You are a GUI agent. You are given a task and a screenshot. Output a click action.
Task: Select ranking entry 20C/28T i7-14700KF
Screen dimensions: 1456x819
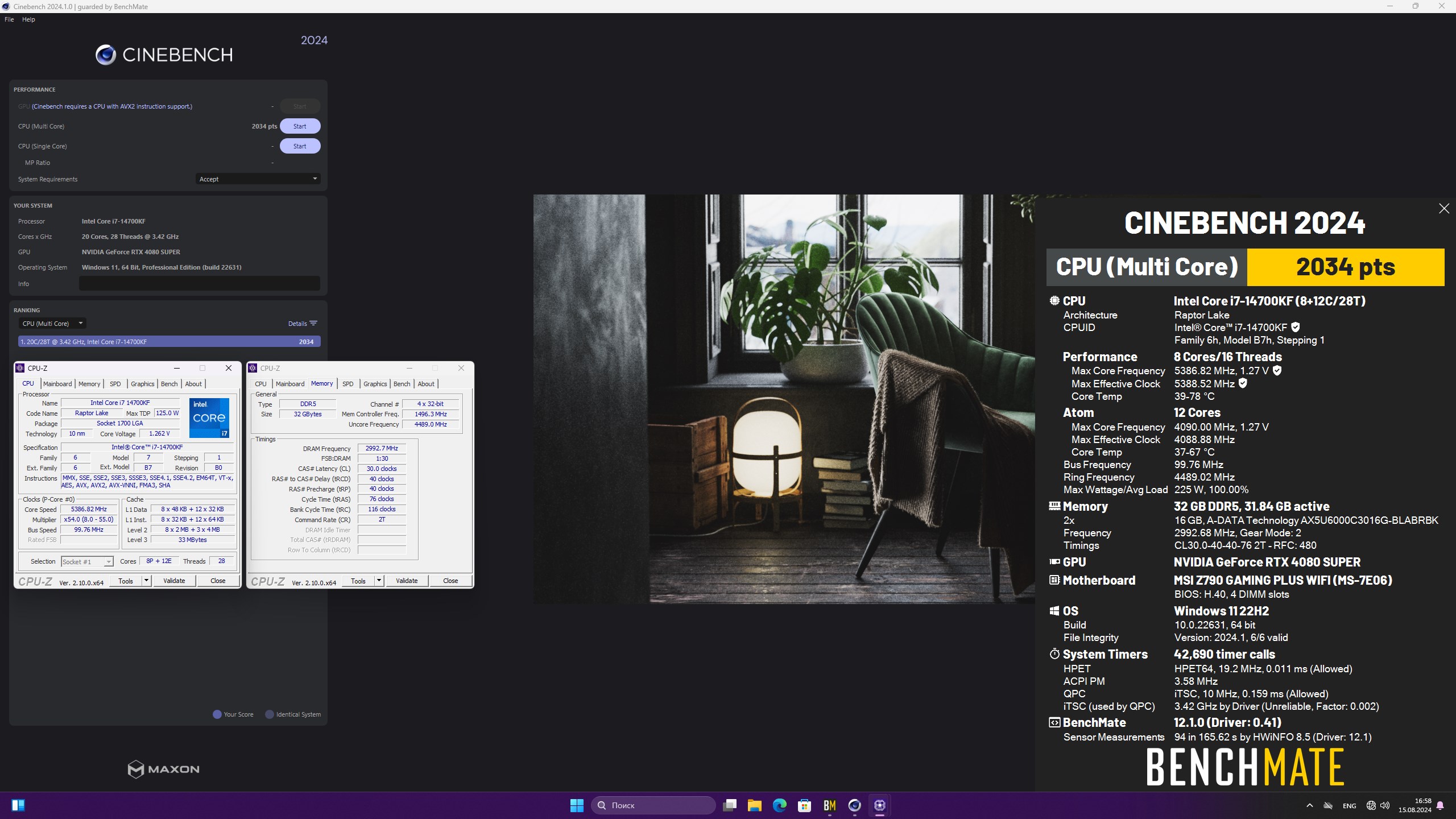pyautogui.click(x=169, y=341)
